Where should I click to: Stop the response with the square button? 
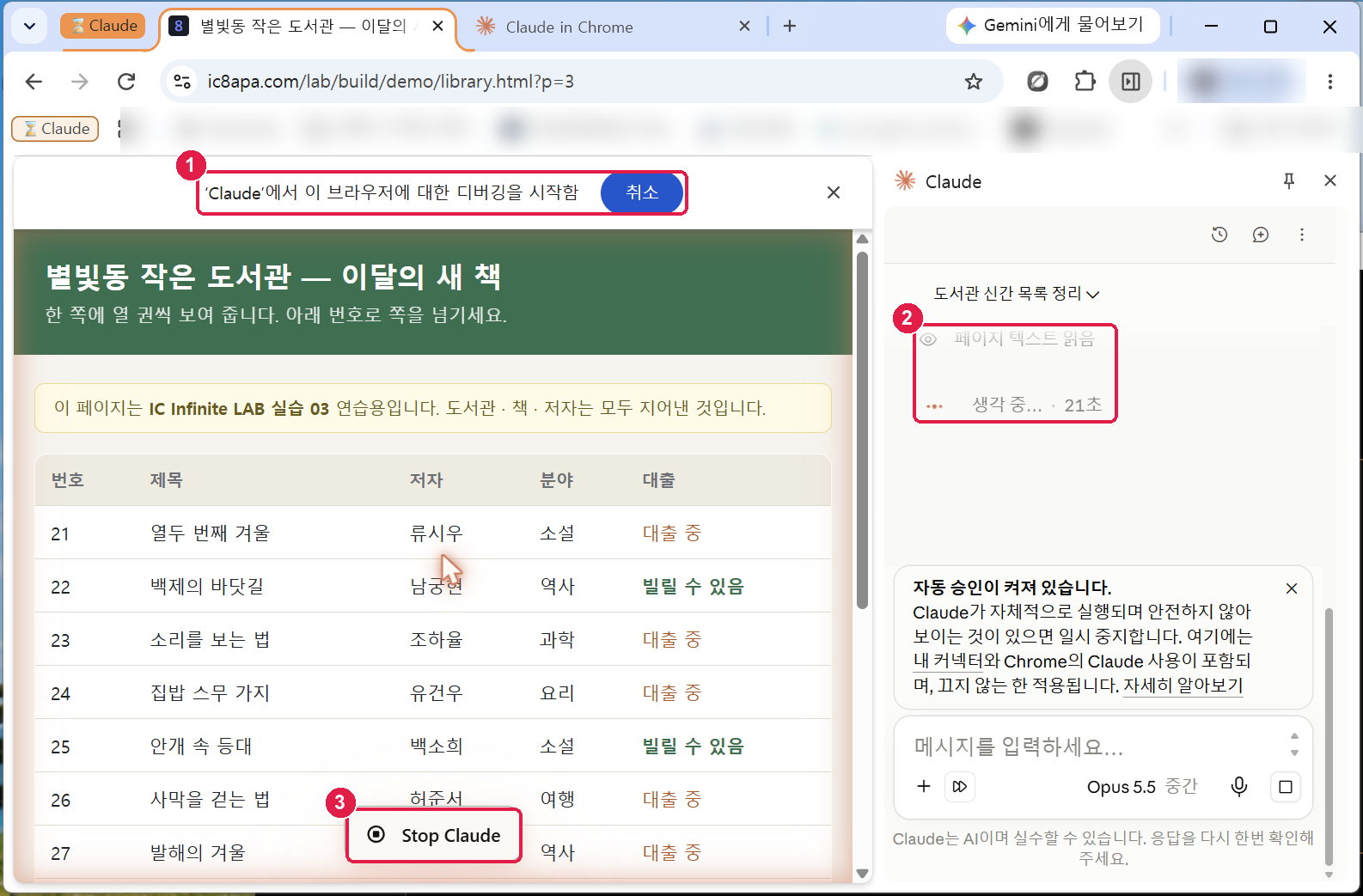1286,787
